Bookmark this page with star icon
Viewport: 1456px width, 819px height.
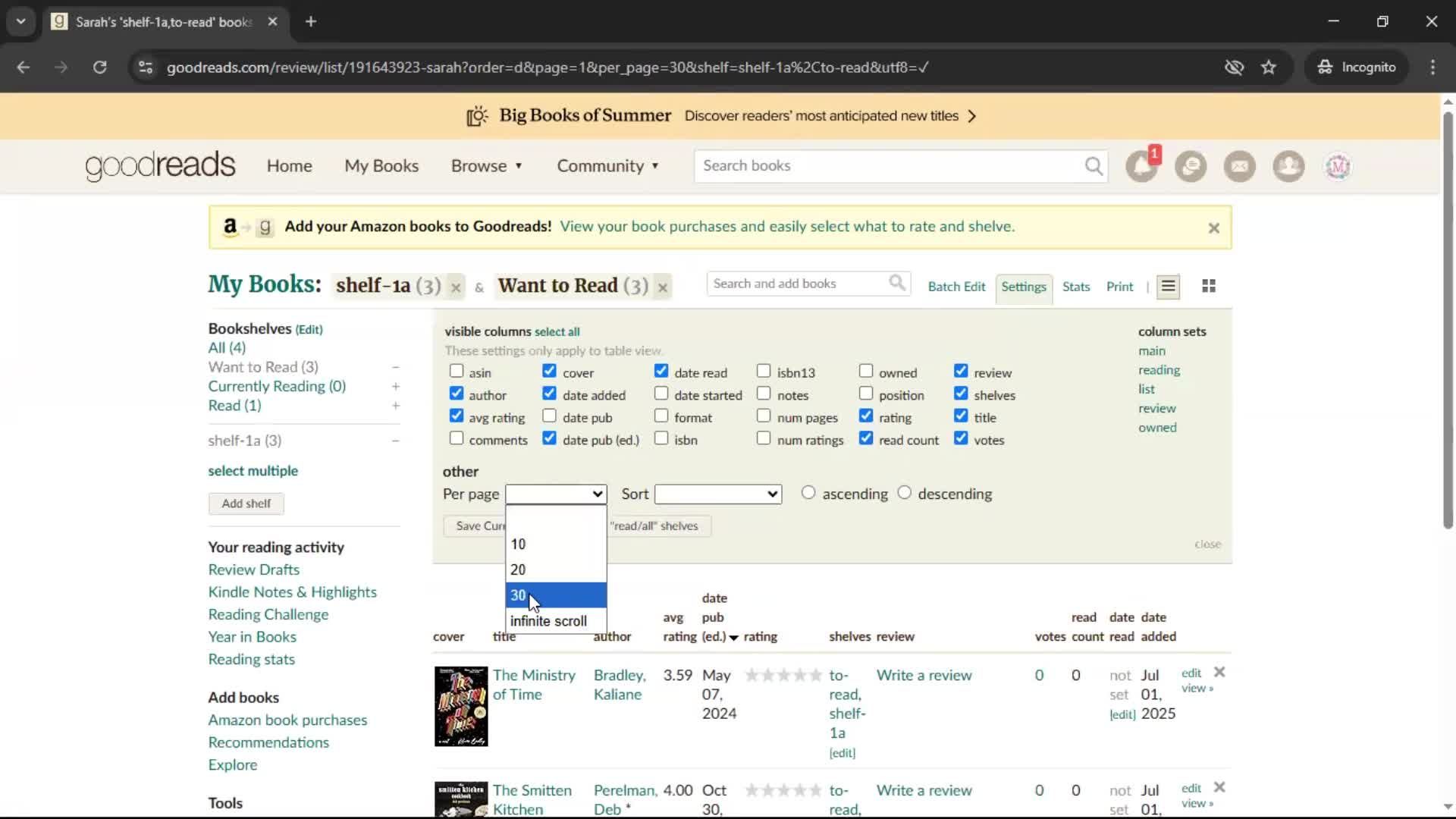click(x=1269, y=67)
